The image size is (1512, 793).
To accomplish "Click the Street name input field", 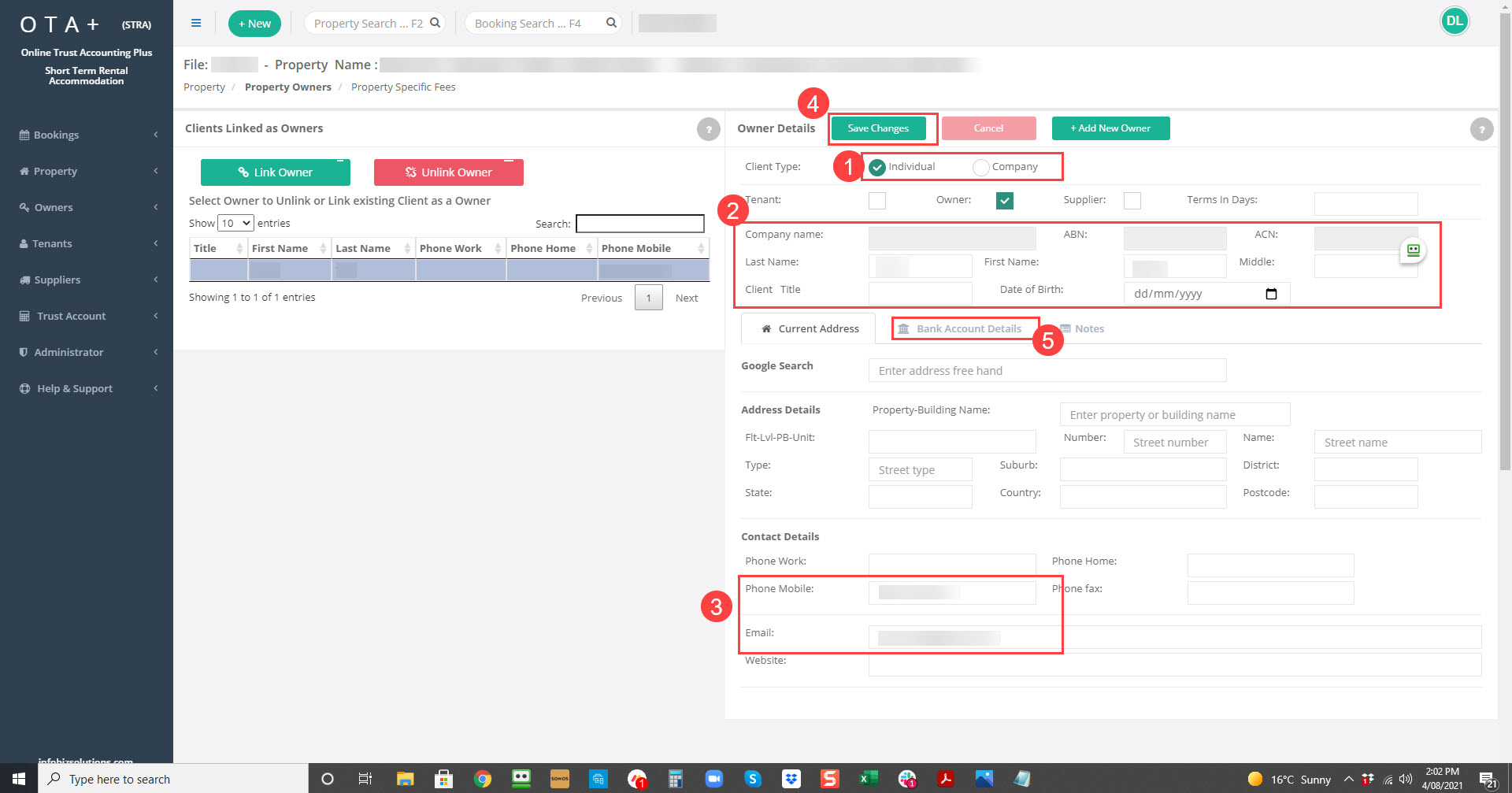I will (1398, 442).
